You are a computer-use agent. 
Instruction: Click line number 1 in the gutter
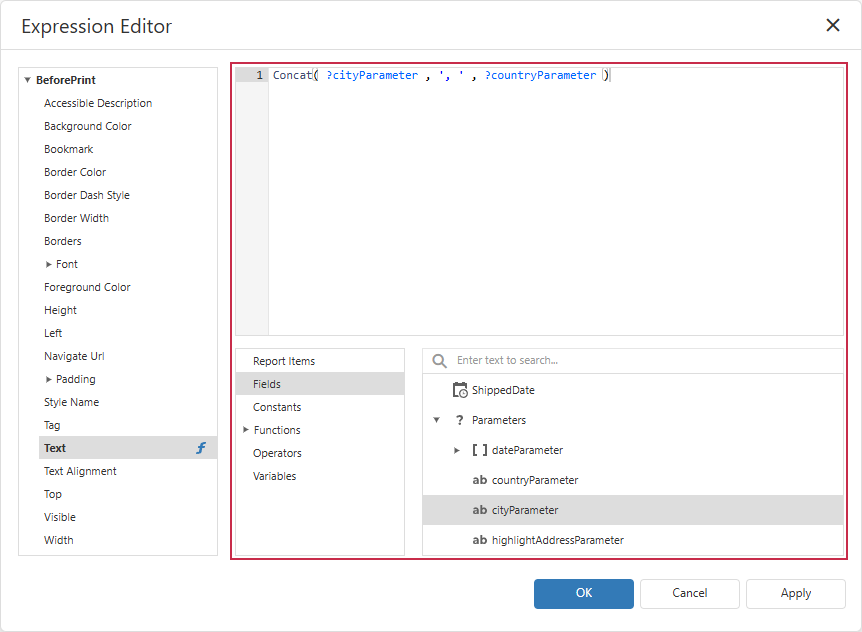click(x=259, y=75)
